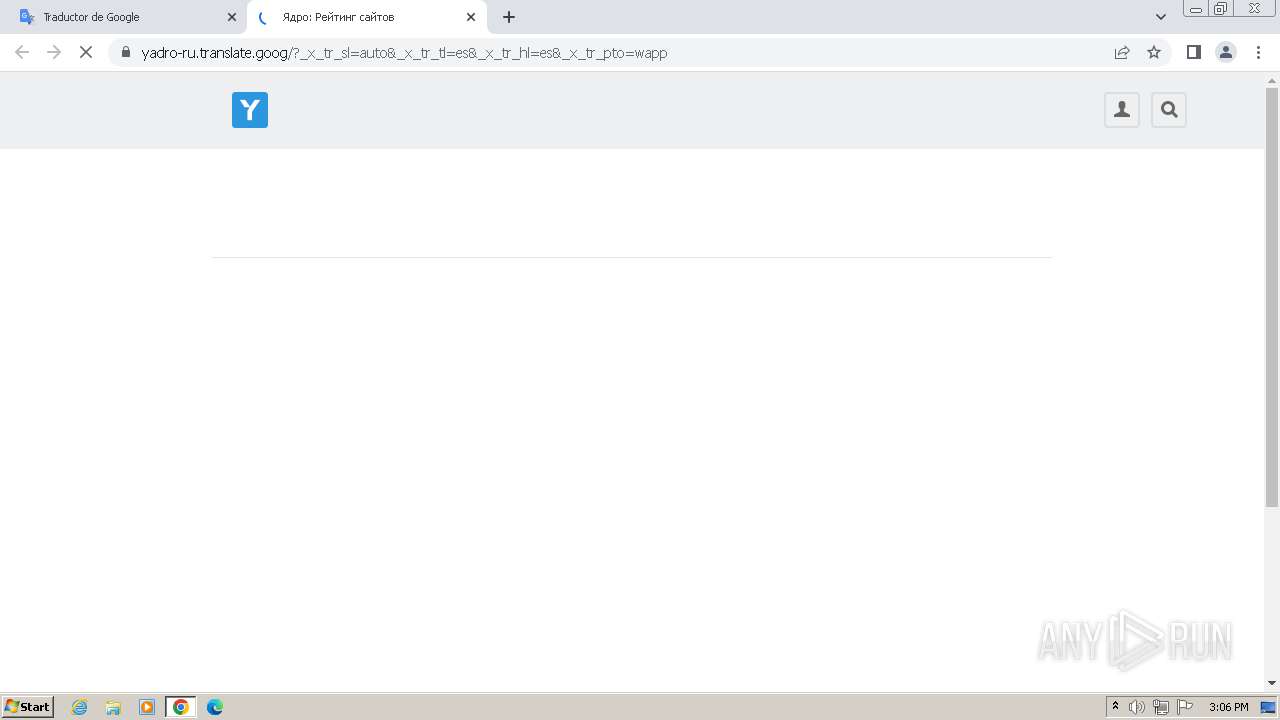This screenshot has height=720, width=1280.
Task: Share this page icon in address bar
Action: pos(1122,52)
